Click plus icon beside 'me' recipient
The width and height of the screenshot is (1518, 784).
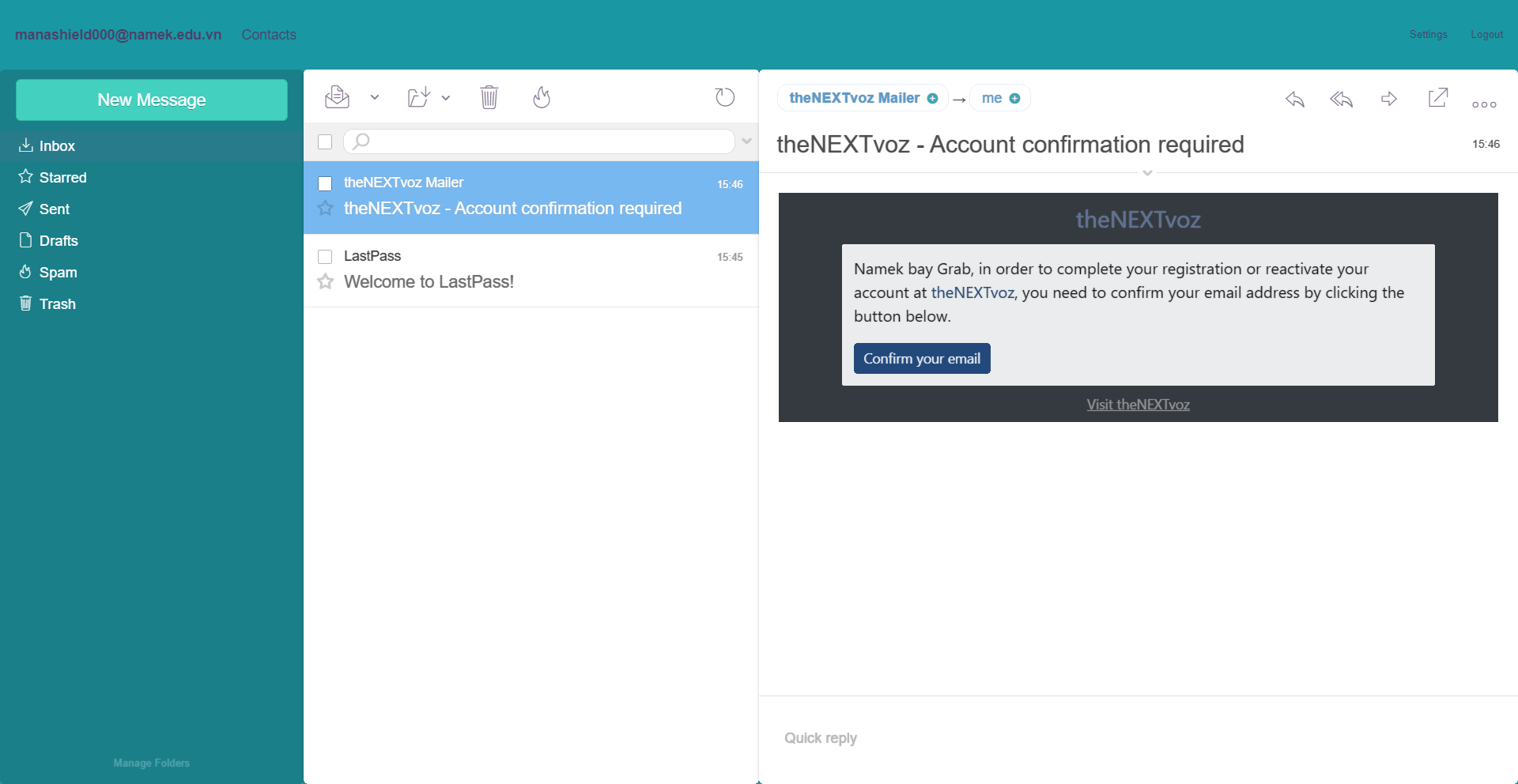pyautogui.click(x=1015, y=99)
